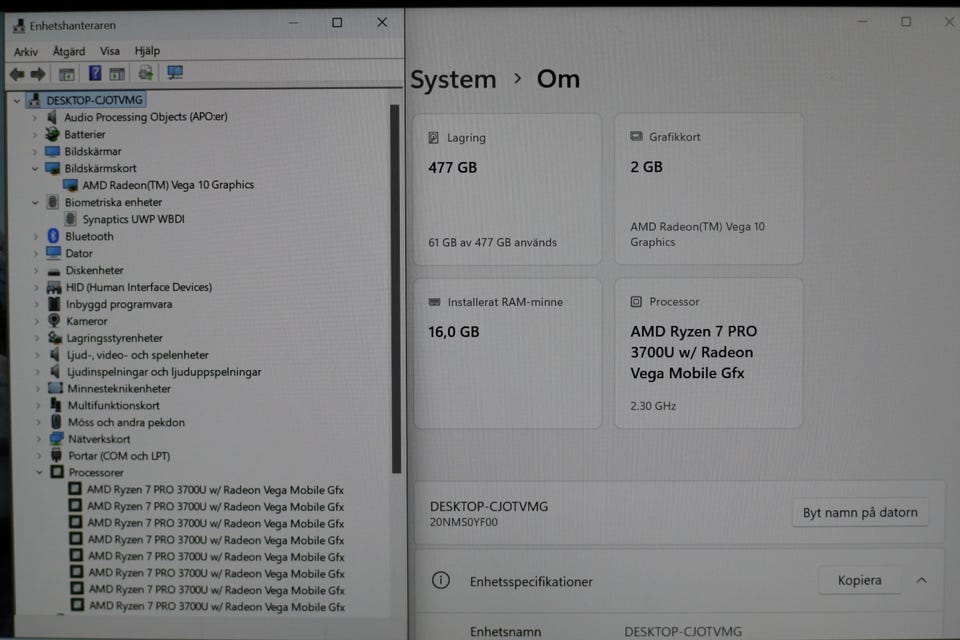The height and width of the screenshot is (640, 960).
Task: Click the 61 GB av 477 GB används text
Action: coord(493,243)
